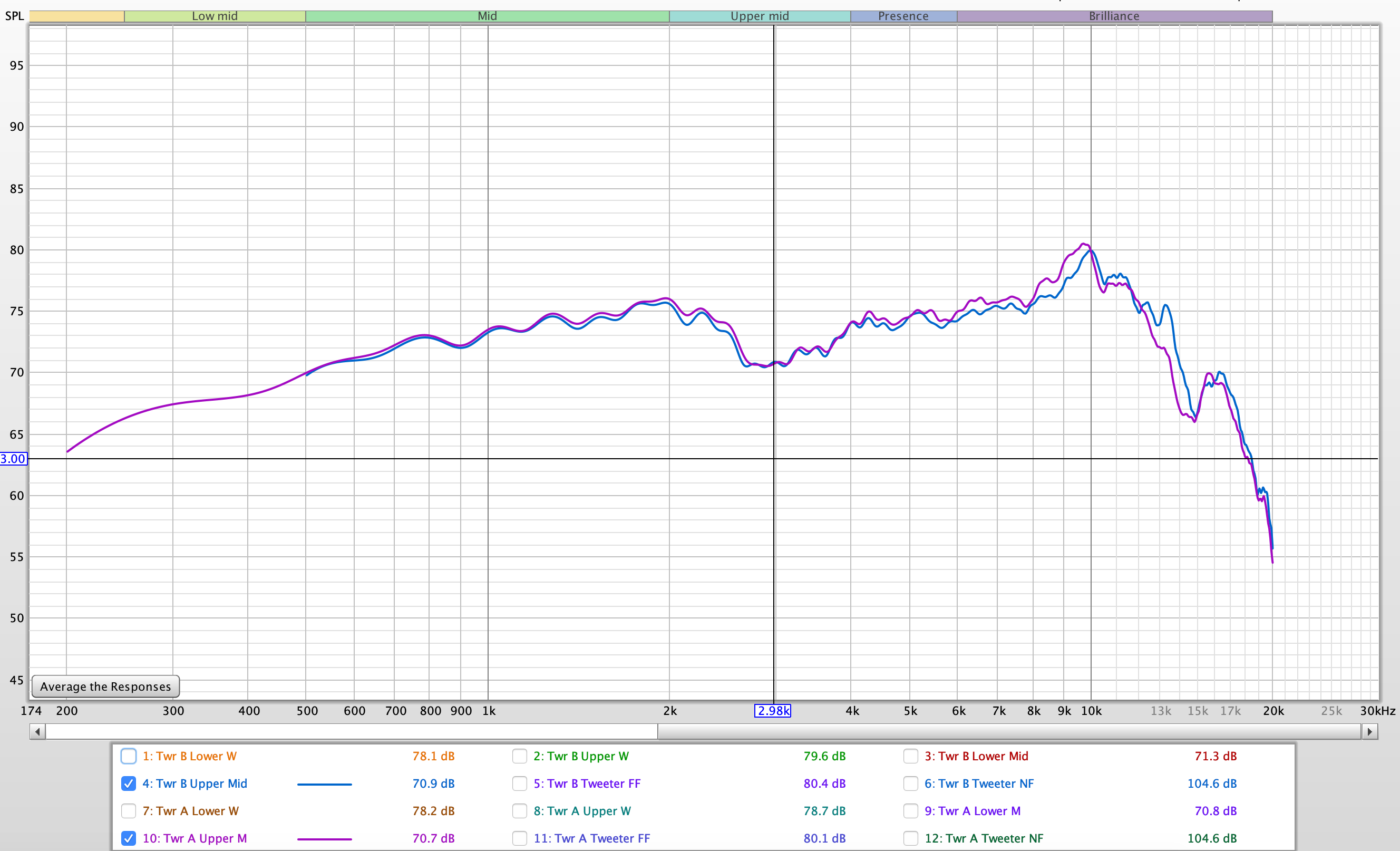Viewport: 1400px width, 851px height.
Task: Click the 174 label at the frequency axis start
Action: click(31, 711)
